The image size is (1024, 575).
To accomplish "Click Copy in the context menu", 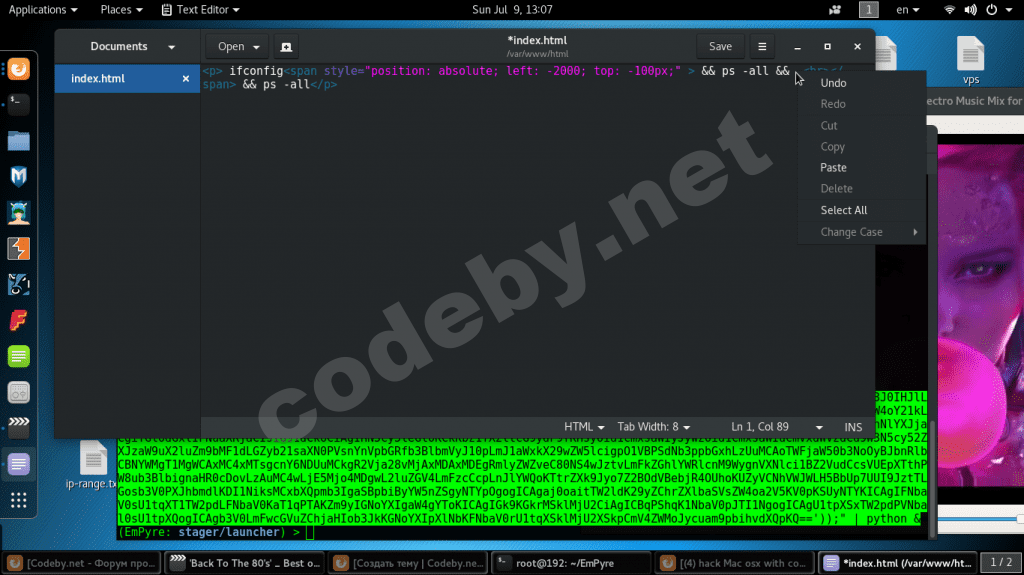I will (x=861, y=146).
